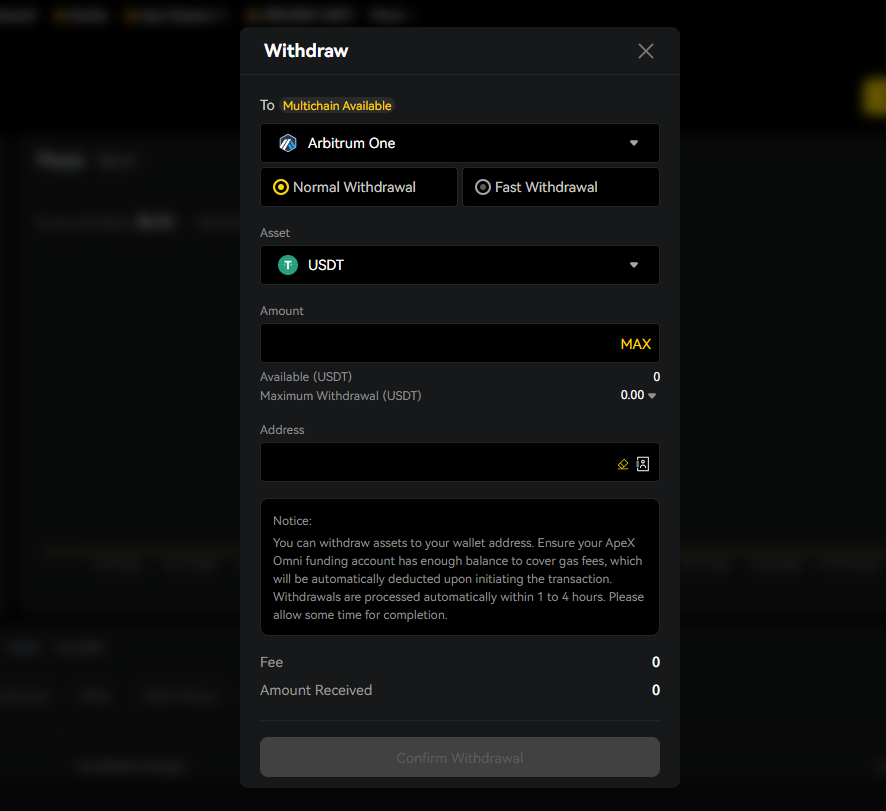Click the MAX amount link
The width and height of the screenshot is (886, 811).
(x=635, y=343)
